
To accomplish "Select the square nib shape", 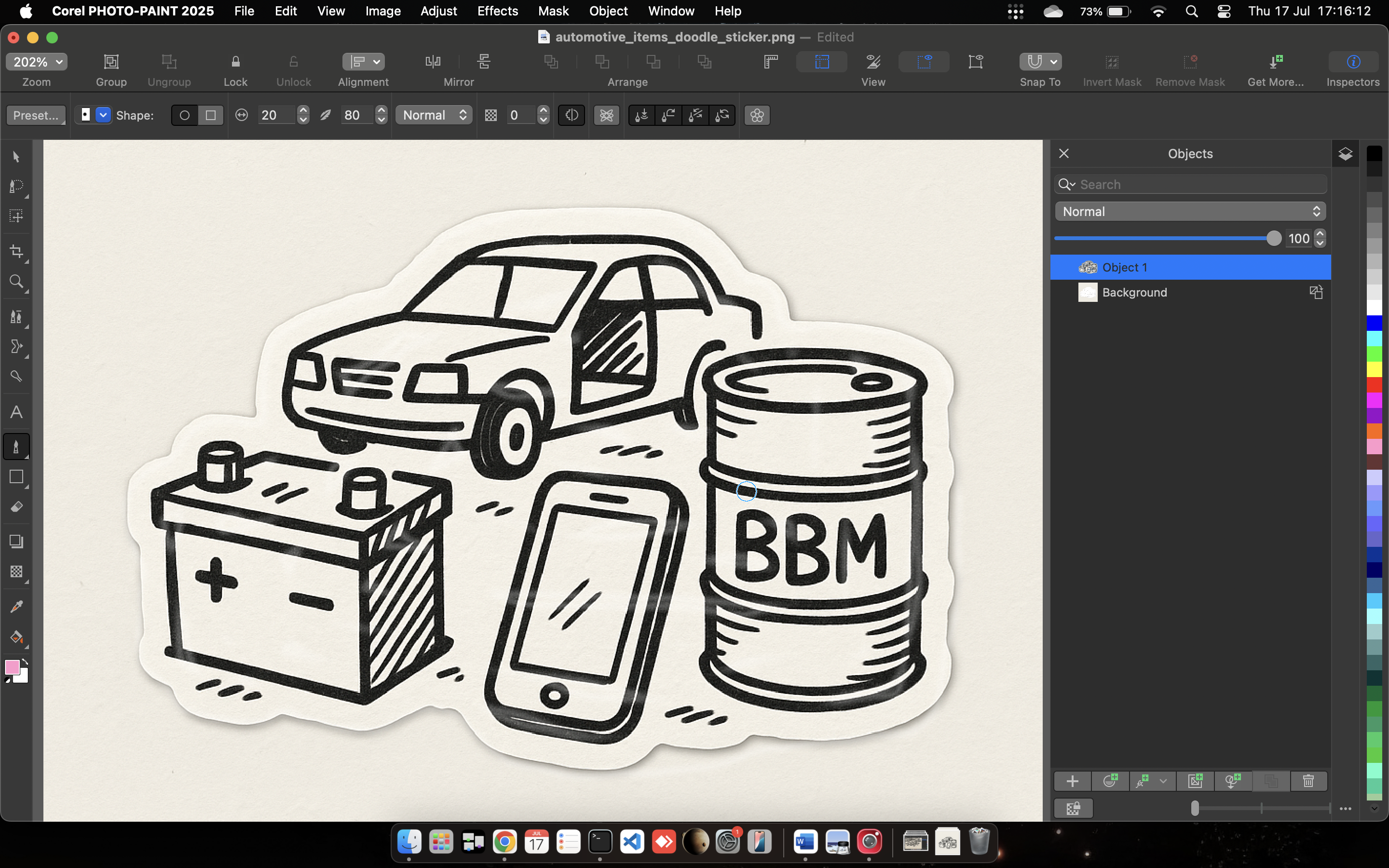I will pos(211,115).
